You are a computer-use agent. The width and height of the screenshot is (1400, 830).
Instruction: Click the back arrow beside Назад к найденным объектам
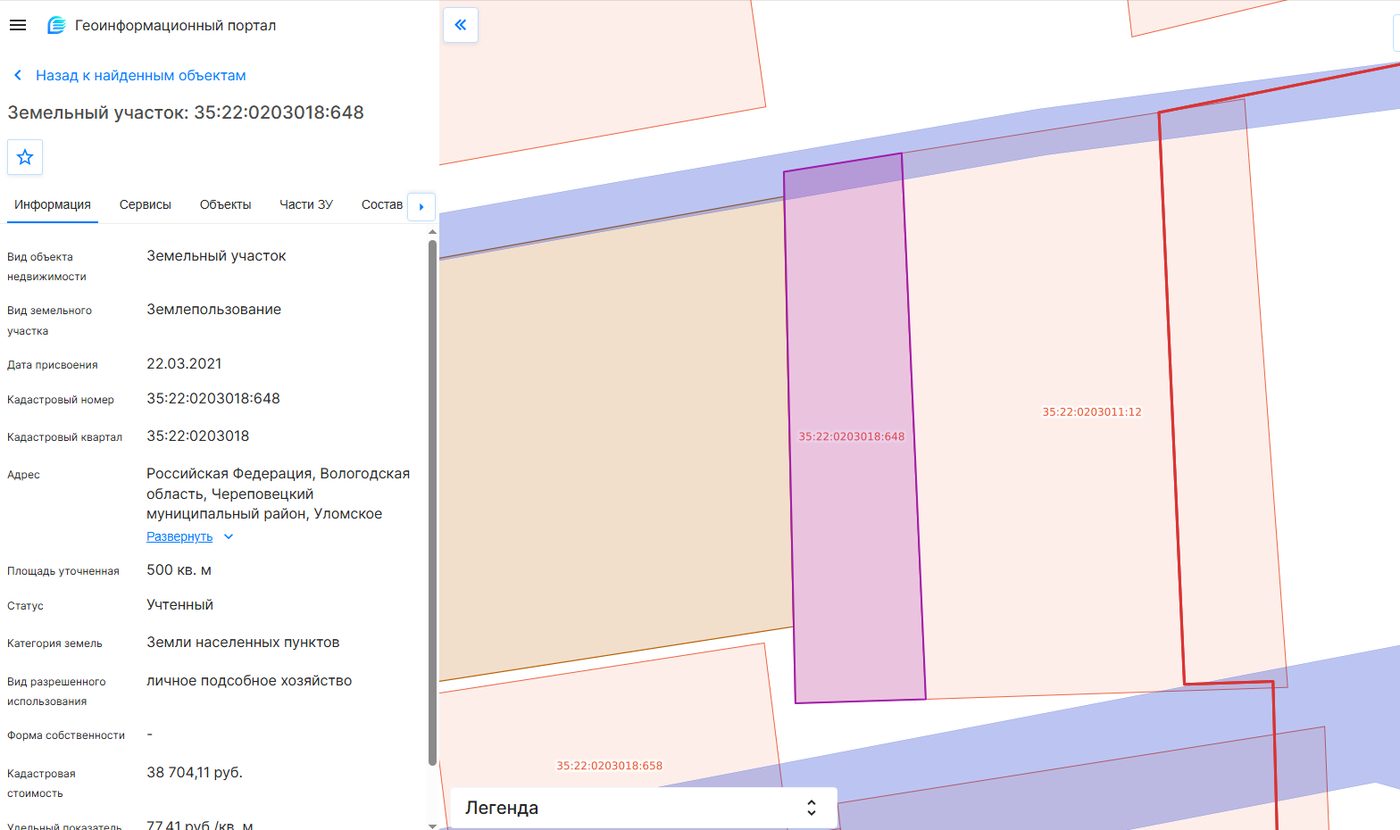pyautogui.click(x=18, y=75)
